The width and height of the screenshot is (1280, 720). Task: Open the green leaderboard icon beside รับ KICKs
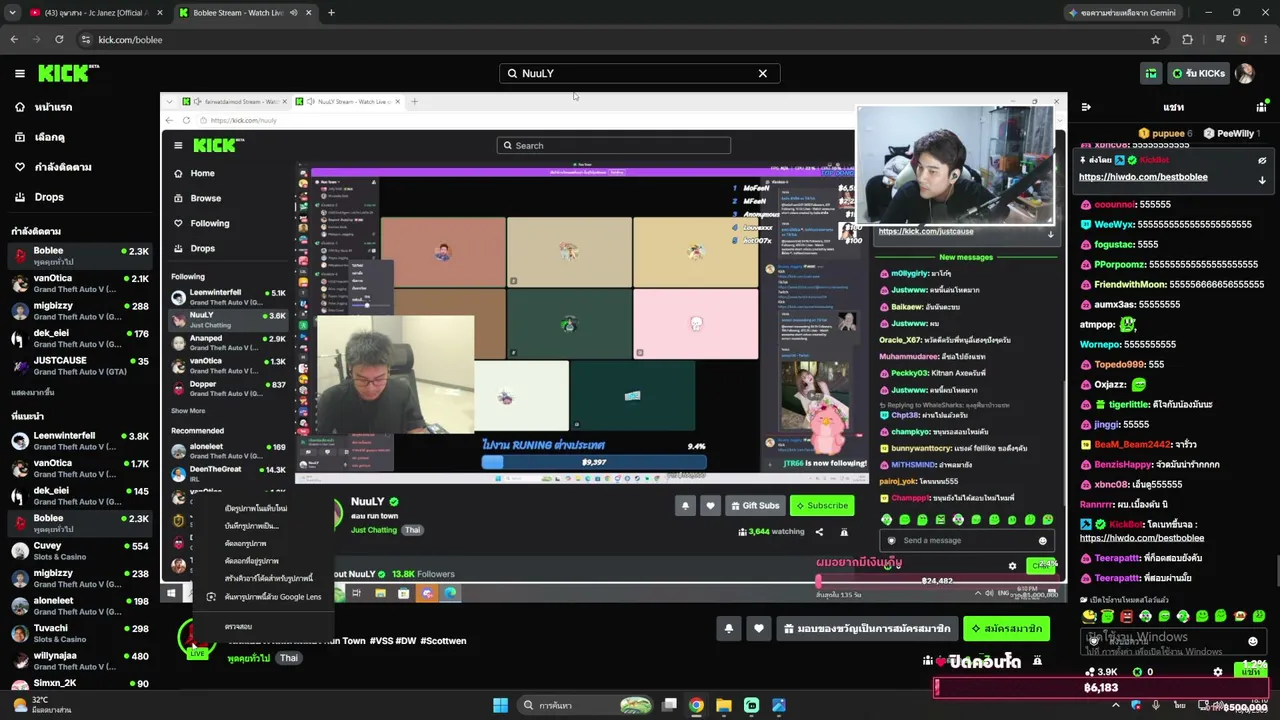[x=1151, y=73]
